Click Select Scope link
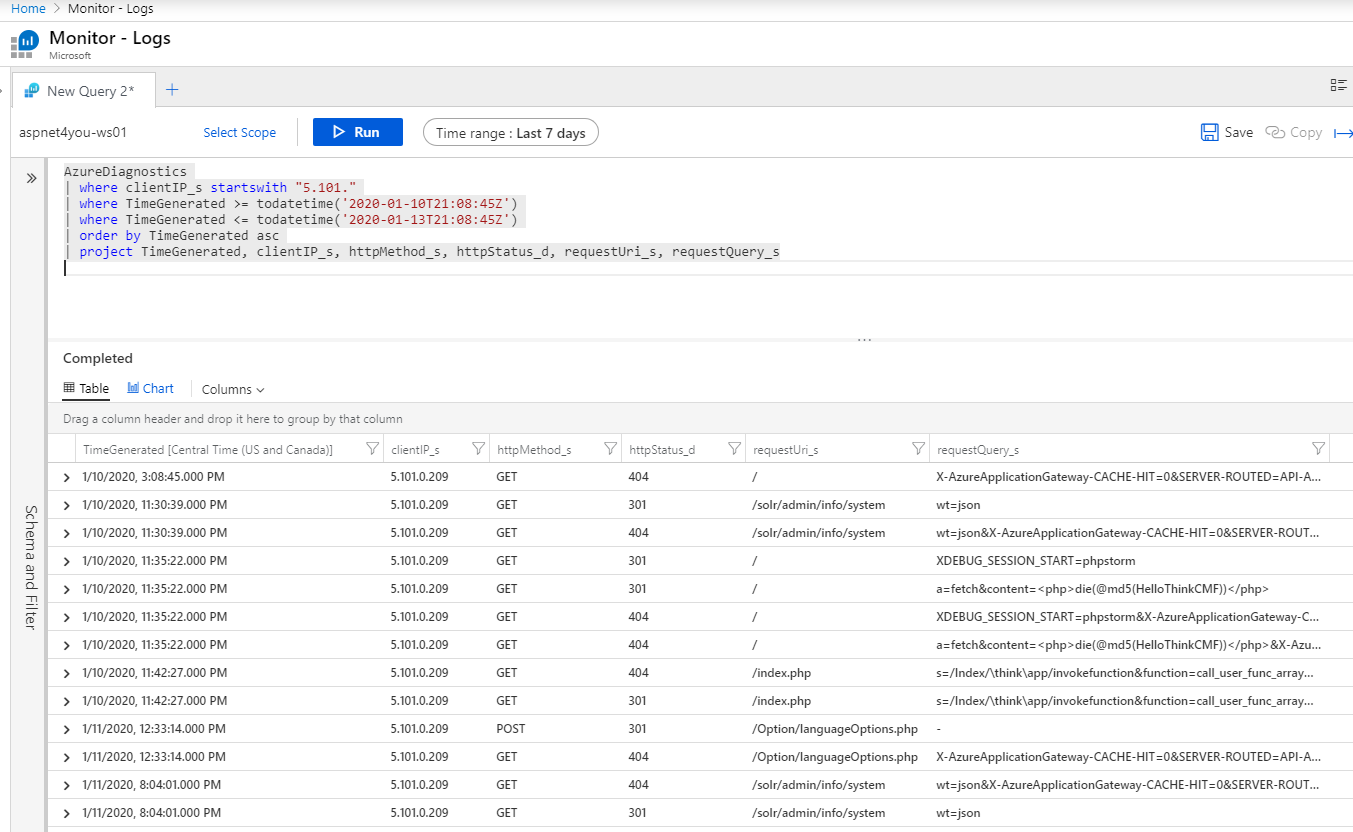This screenshot has width=1353, height=832. pos(239,132)
